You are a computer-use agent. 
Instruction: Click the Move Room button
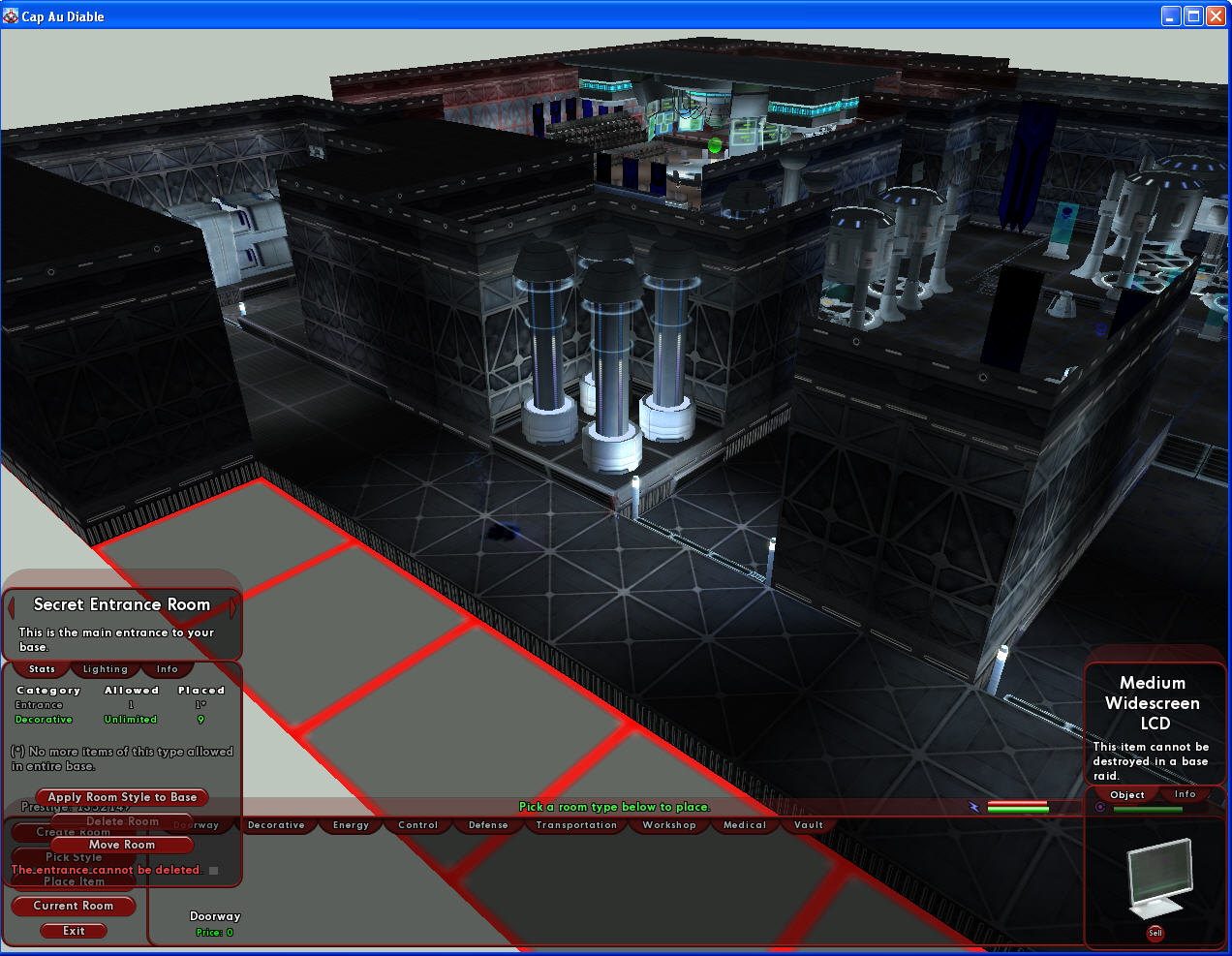click(x=122, y=845)
